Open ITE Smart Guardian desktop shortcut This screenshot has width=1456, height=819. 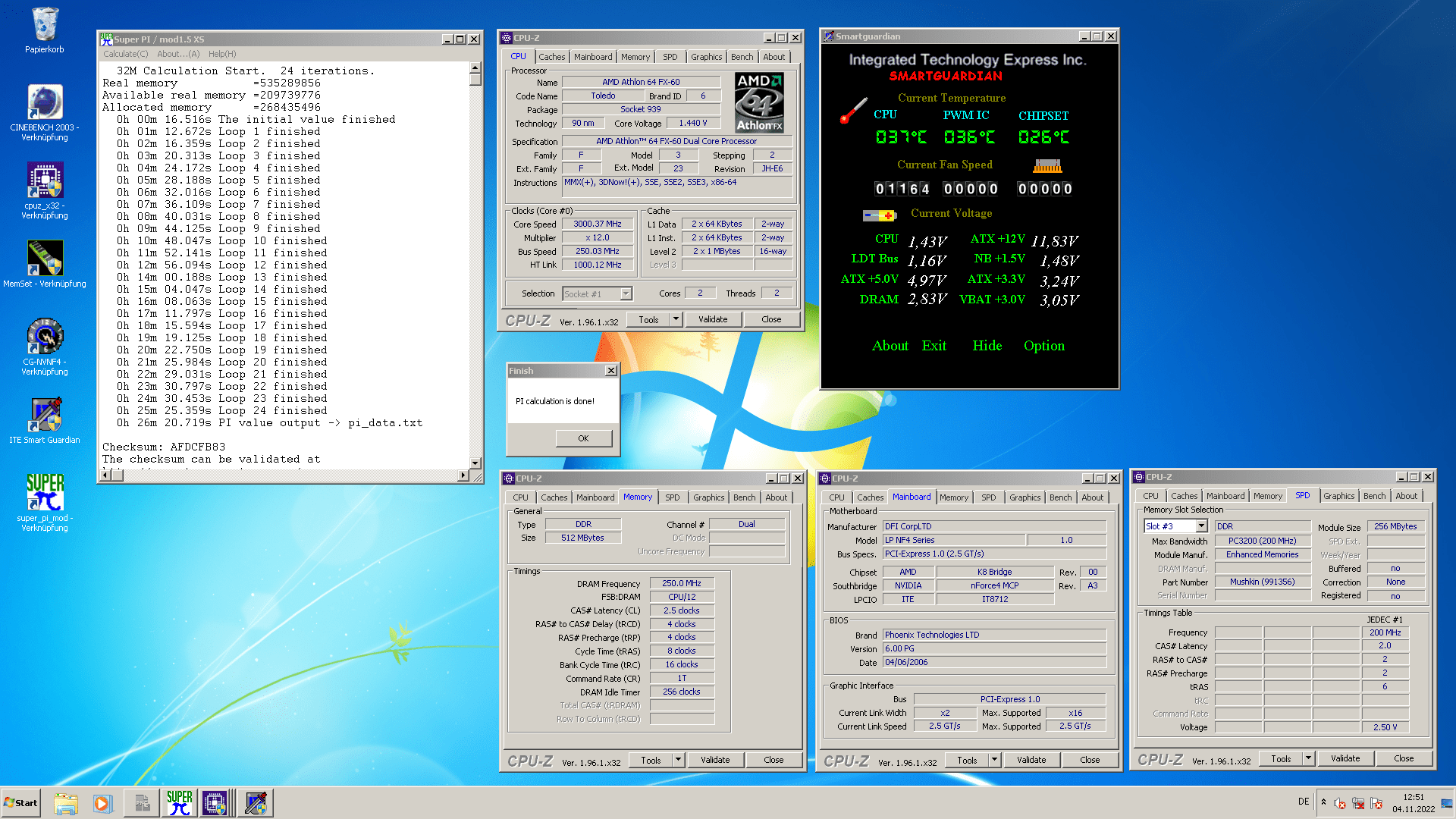[x=45, y=421]
